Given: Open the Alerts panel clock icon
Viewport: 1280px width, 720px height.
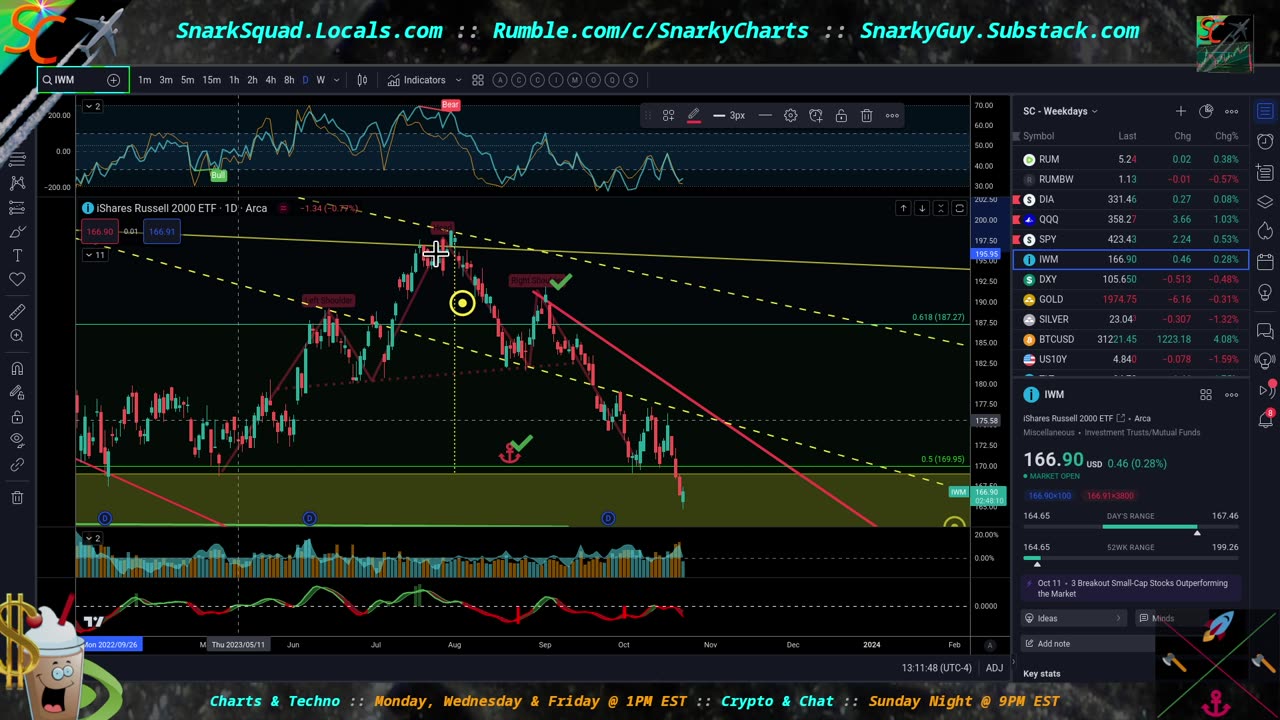Looking at the screenshot, I should [1265, 142].
